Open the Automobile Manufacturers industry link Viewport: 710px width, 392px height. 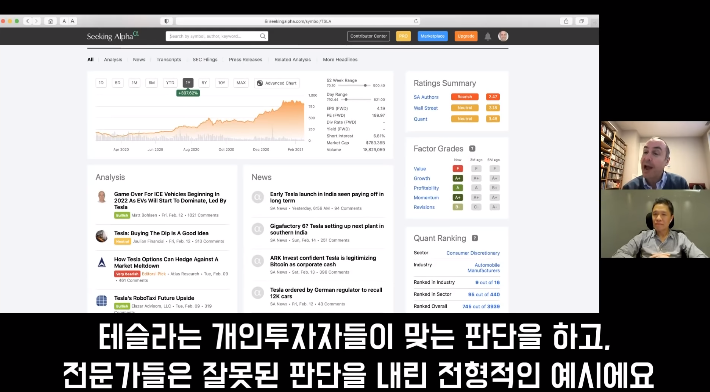(484, 268)
